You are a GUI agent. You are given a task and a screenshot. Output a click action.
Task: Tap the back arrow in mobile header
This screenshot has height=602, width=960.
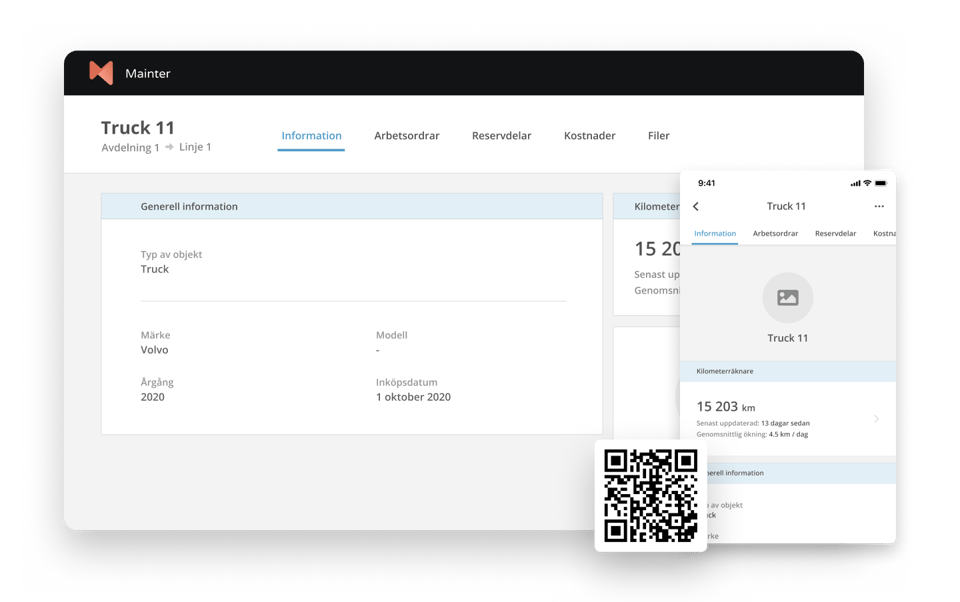point(696,207)
